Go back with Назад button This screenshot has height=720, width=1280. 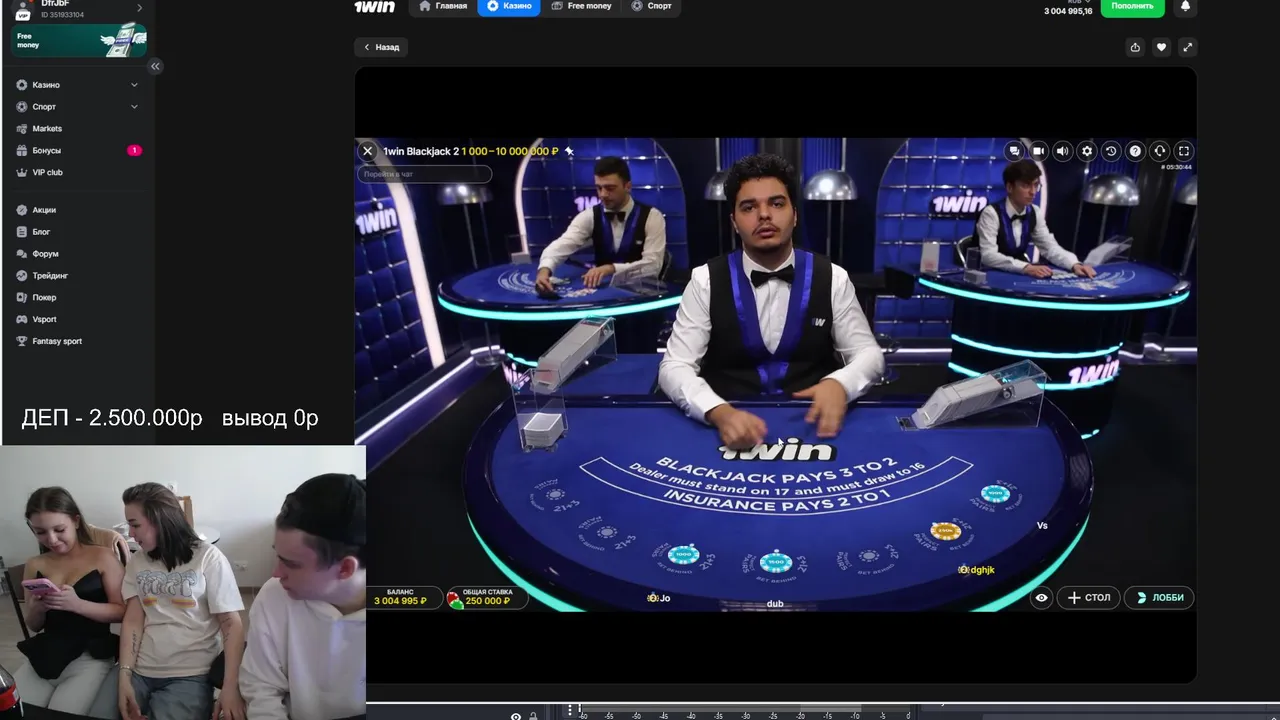click(381, 47)
